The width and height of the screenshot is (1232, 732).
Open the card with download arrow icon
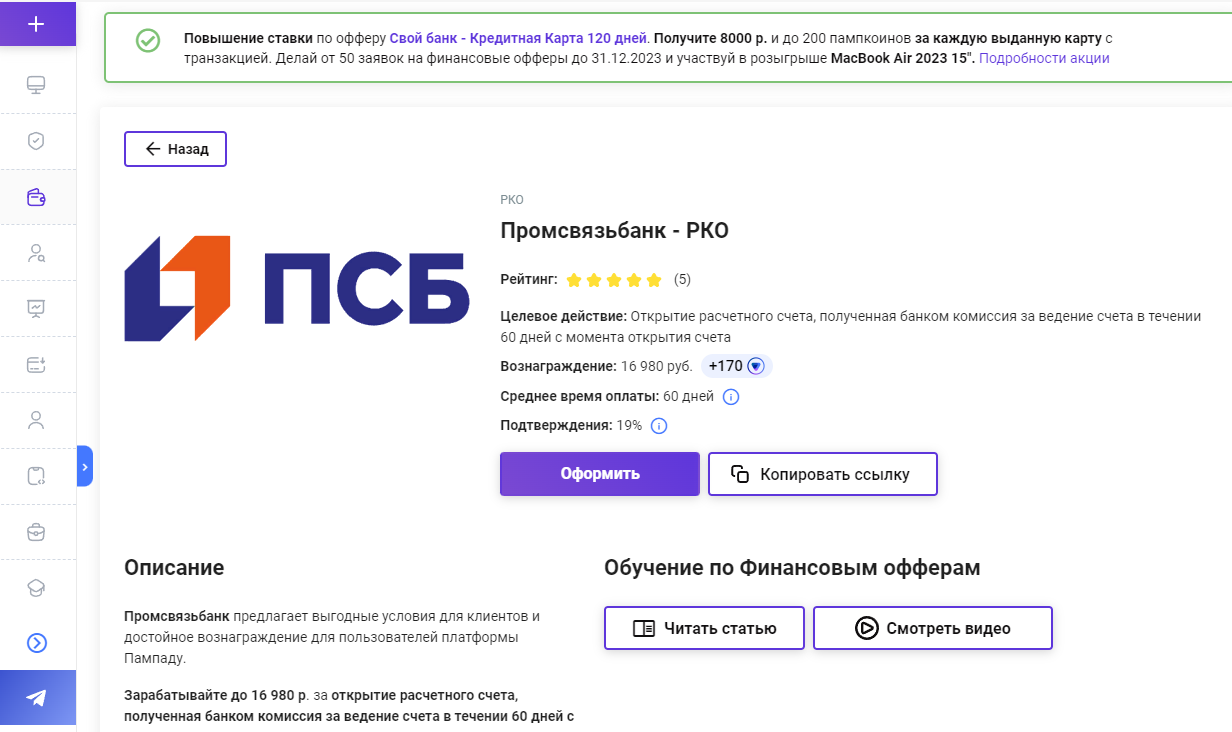pyautogui.click(x=36, y=365)
